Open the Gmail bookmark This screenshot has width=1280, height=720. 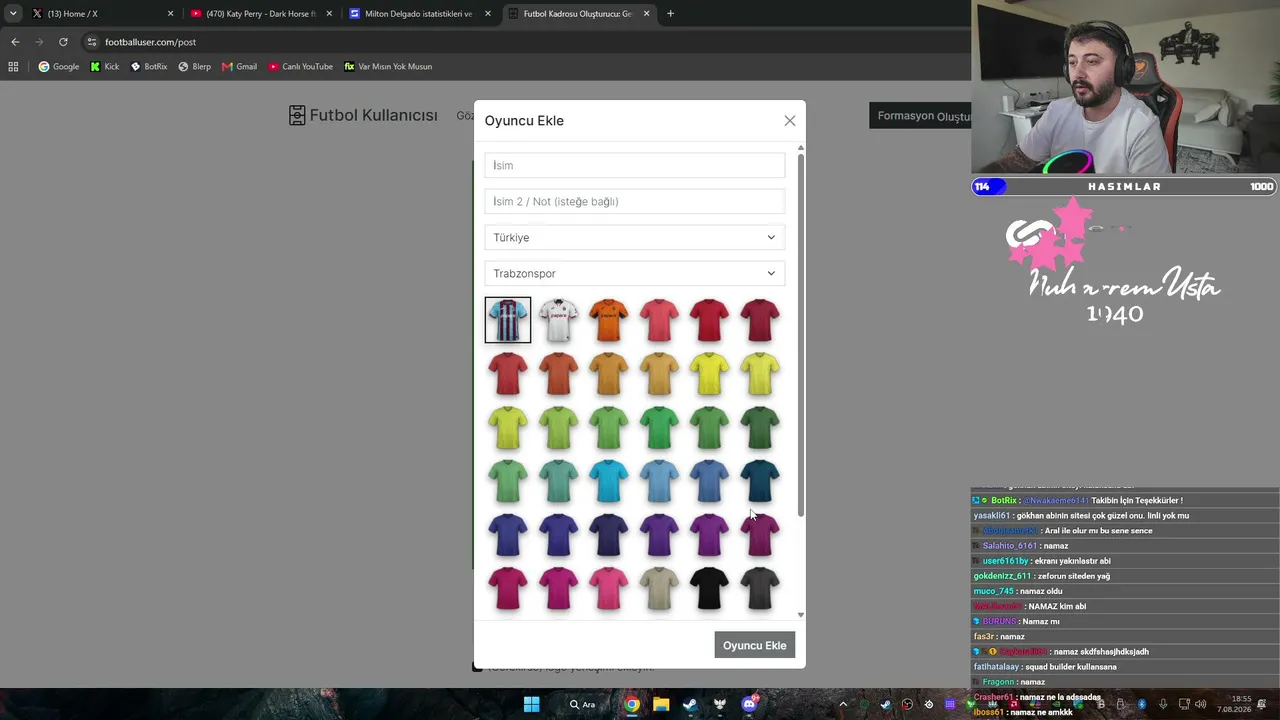coord(240,67)
